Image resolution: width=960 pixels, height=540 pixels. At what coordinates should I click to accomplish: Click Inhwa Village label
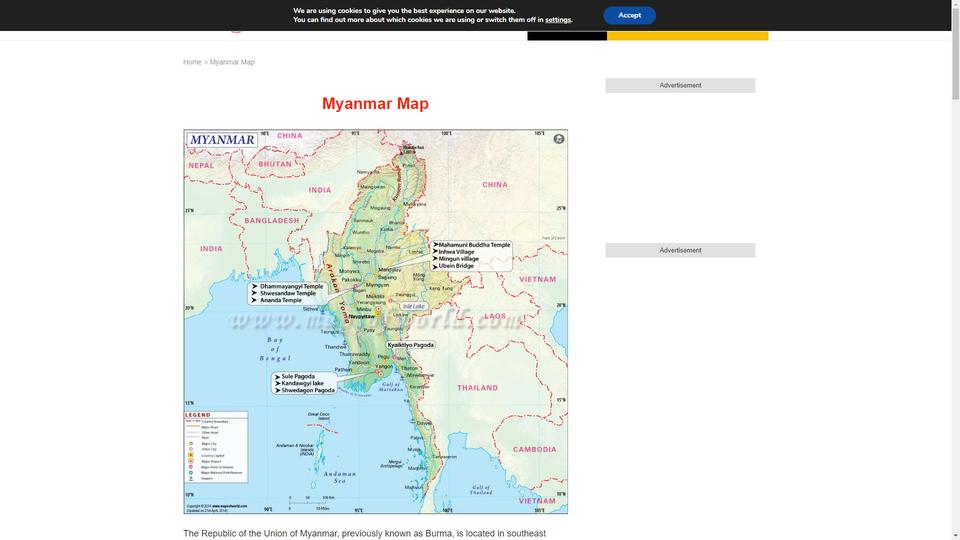click(x=456, y=252)
